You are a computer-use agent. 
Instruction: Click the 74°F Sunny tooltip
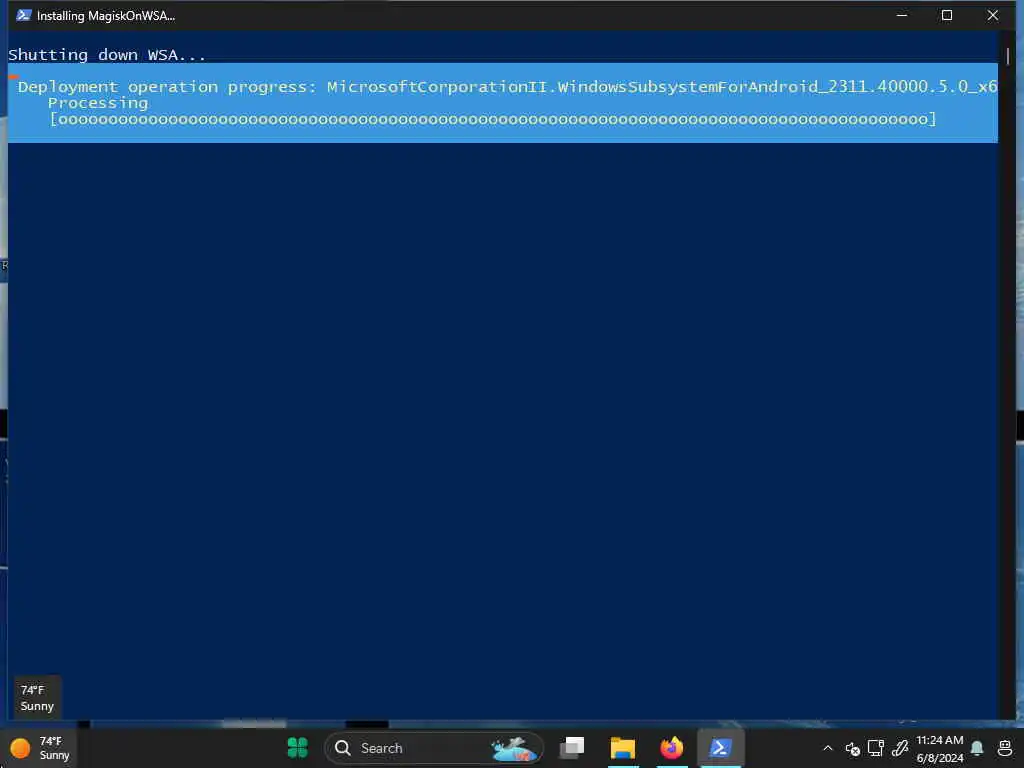coord(37,697)
